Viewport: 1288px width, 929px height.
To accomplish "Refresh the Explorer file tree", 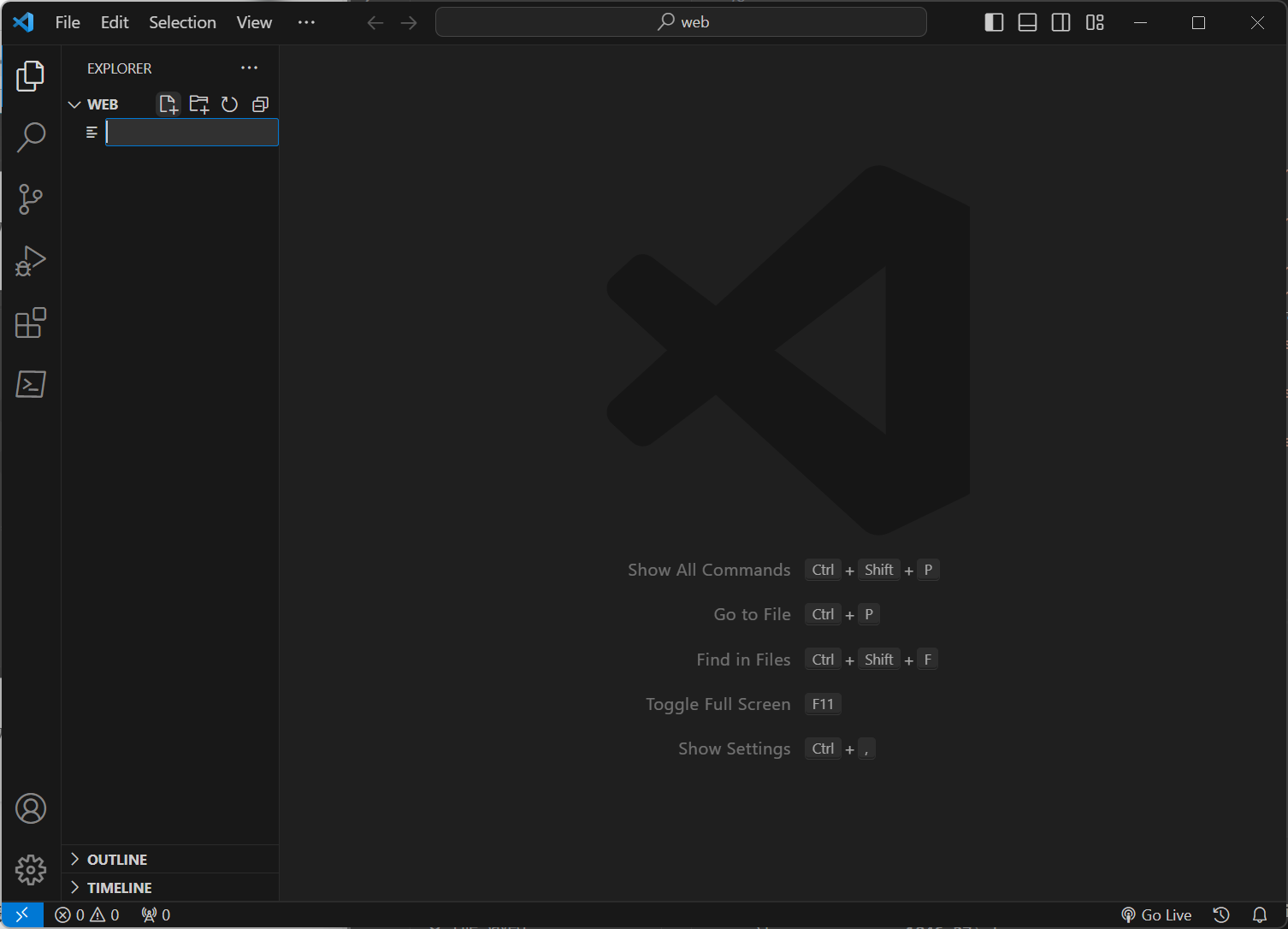I will [229, 104].
